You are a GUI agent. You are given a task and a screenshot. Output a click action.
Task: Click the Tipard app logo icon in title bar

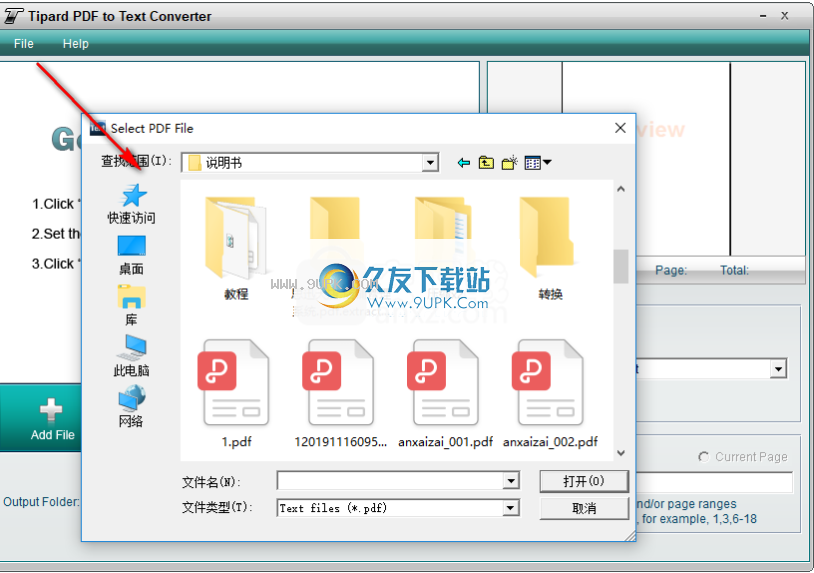[x=13, y=16]
